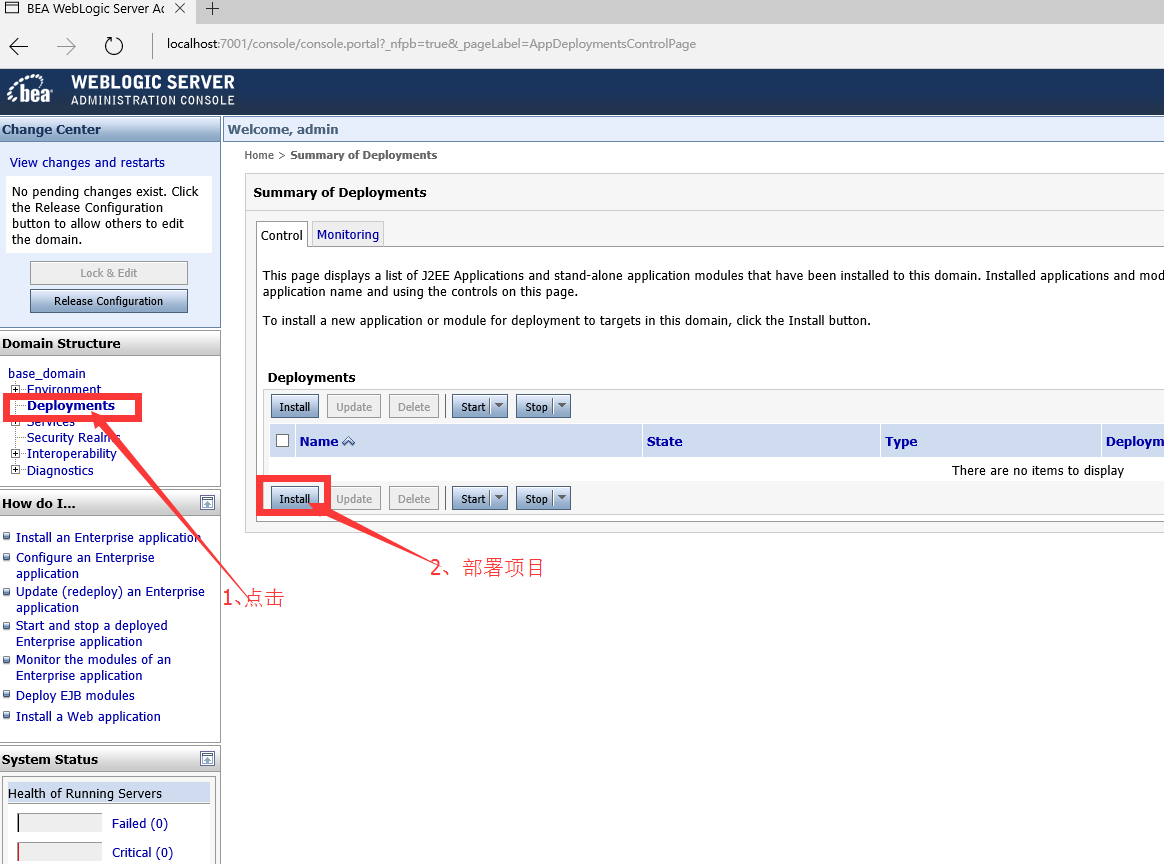The width and height of the screenshot is (1164, 864).
Task: Reload the page with refresh icon
Action: point(114,46)
